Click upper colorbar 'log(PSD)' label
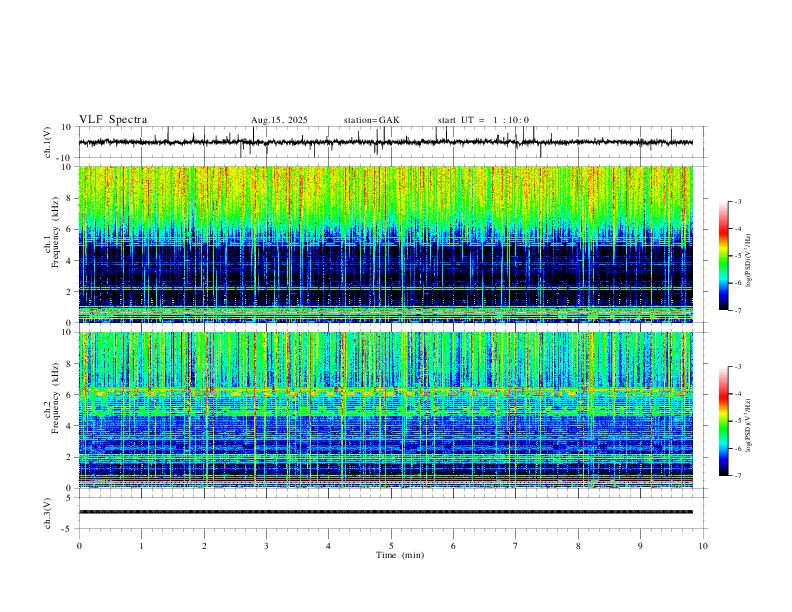Viewport: 792px width, 612px height. [x=749, y=261]
